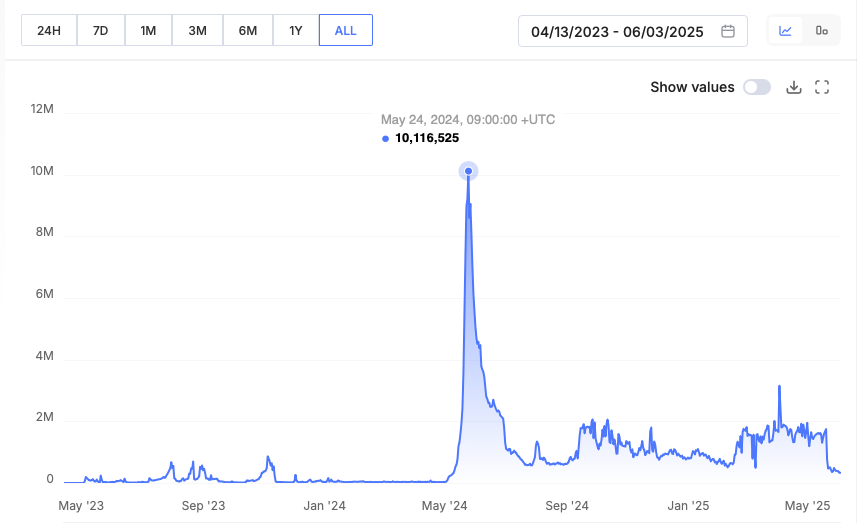The image size is (859, 523).
Task: Click the 2M y-axis label
Action: point(44,417)
